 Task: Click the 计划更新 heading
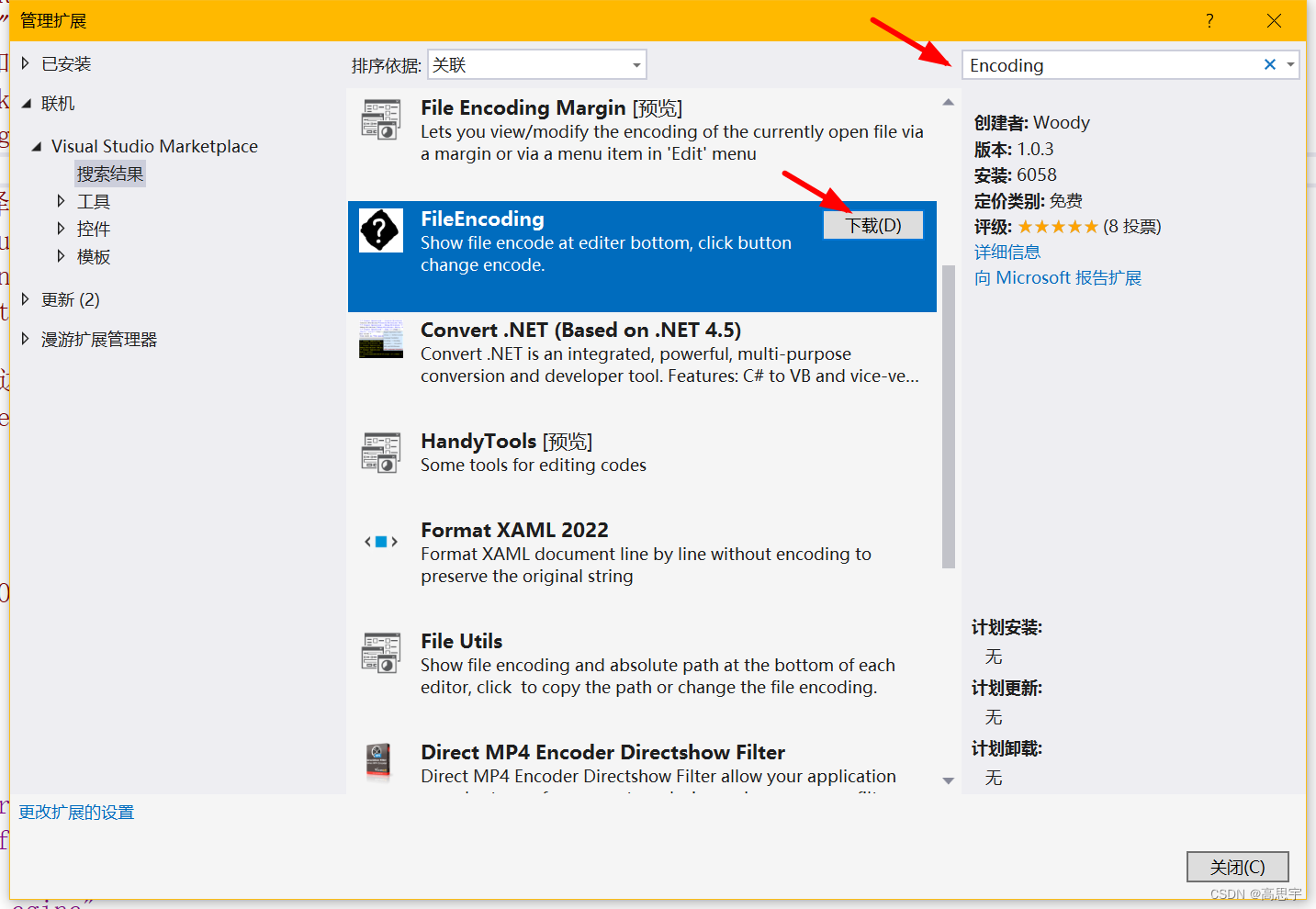point(1007,688)
